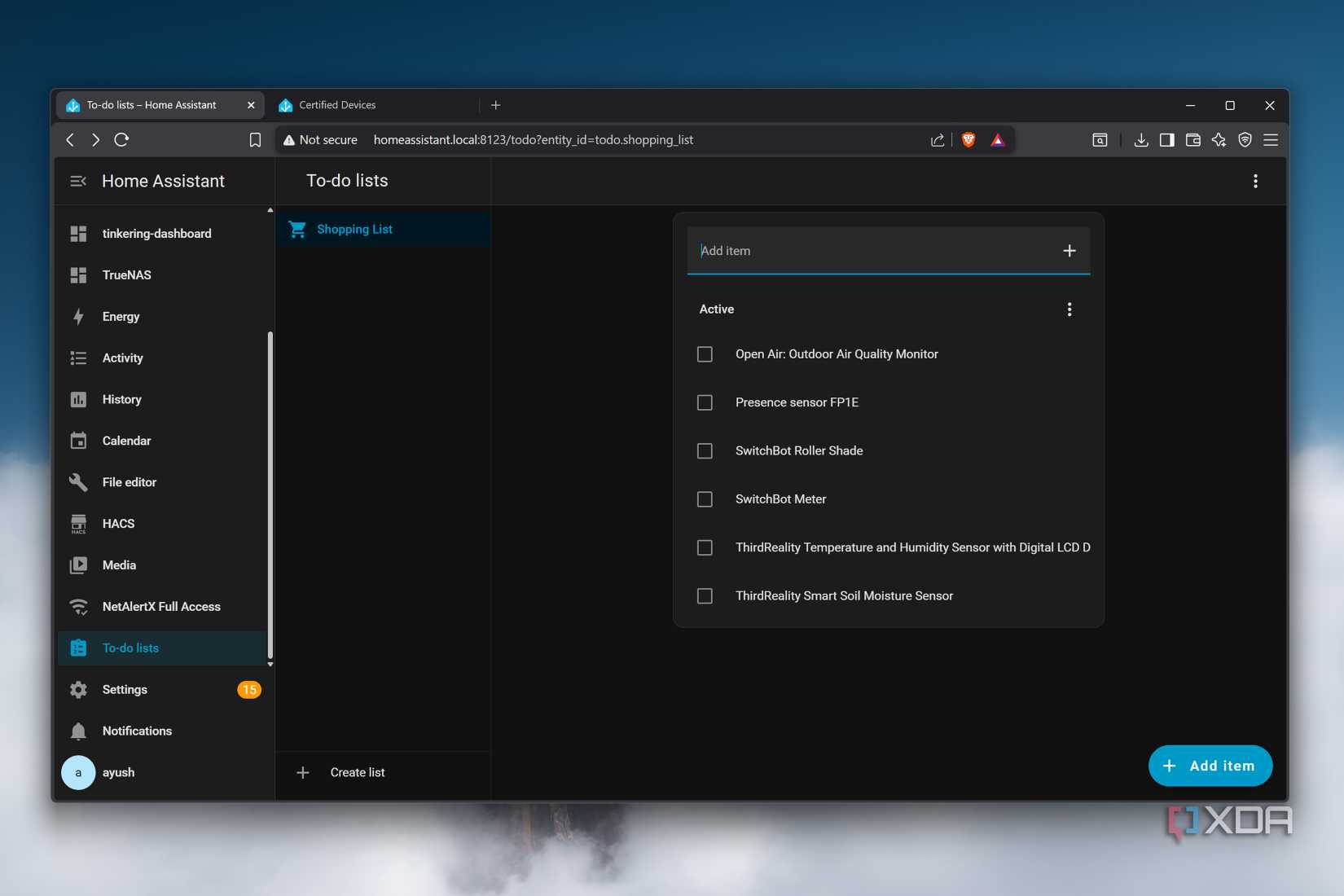This screenshot has width=1344, height=896.
Task: Collapse the Home Assistant sidebar menu icon
Action: tap(78, 181)
